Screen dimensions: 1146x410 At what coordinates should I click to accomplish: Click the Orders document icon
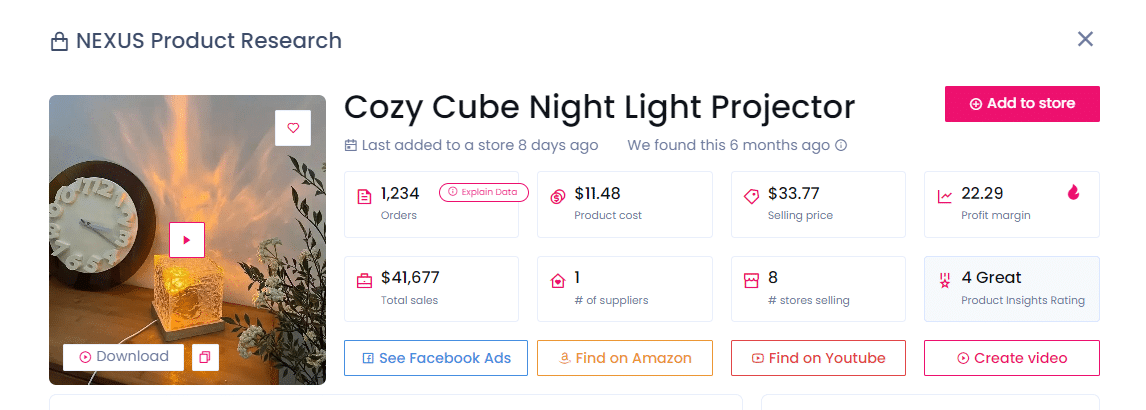coord(364,197)
